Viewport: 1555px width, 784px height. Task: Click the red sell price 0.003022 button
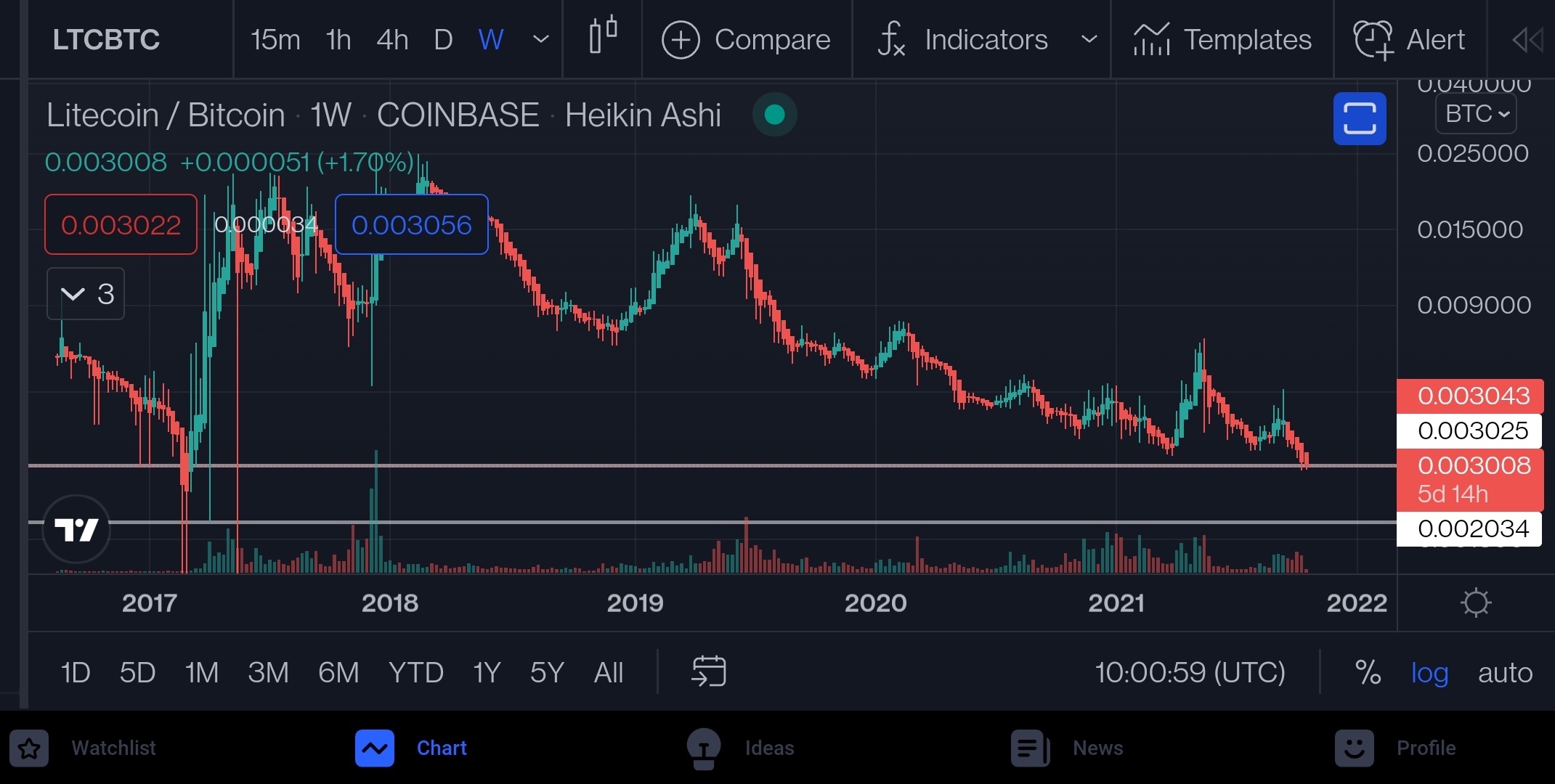(121, 225)
